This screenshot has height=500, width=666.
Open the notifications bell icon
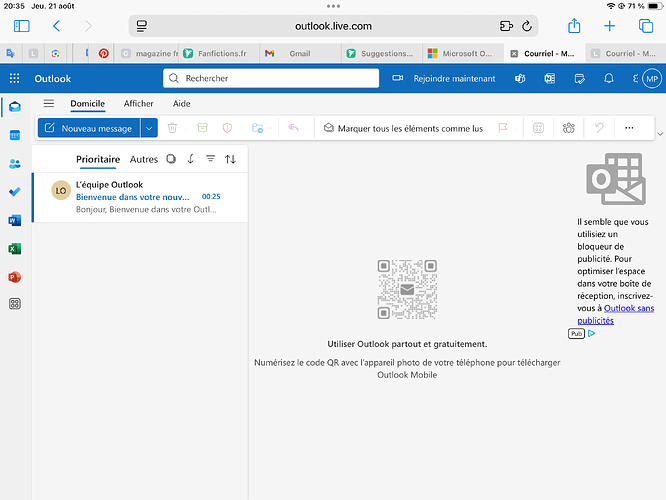608,78
